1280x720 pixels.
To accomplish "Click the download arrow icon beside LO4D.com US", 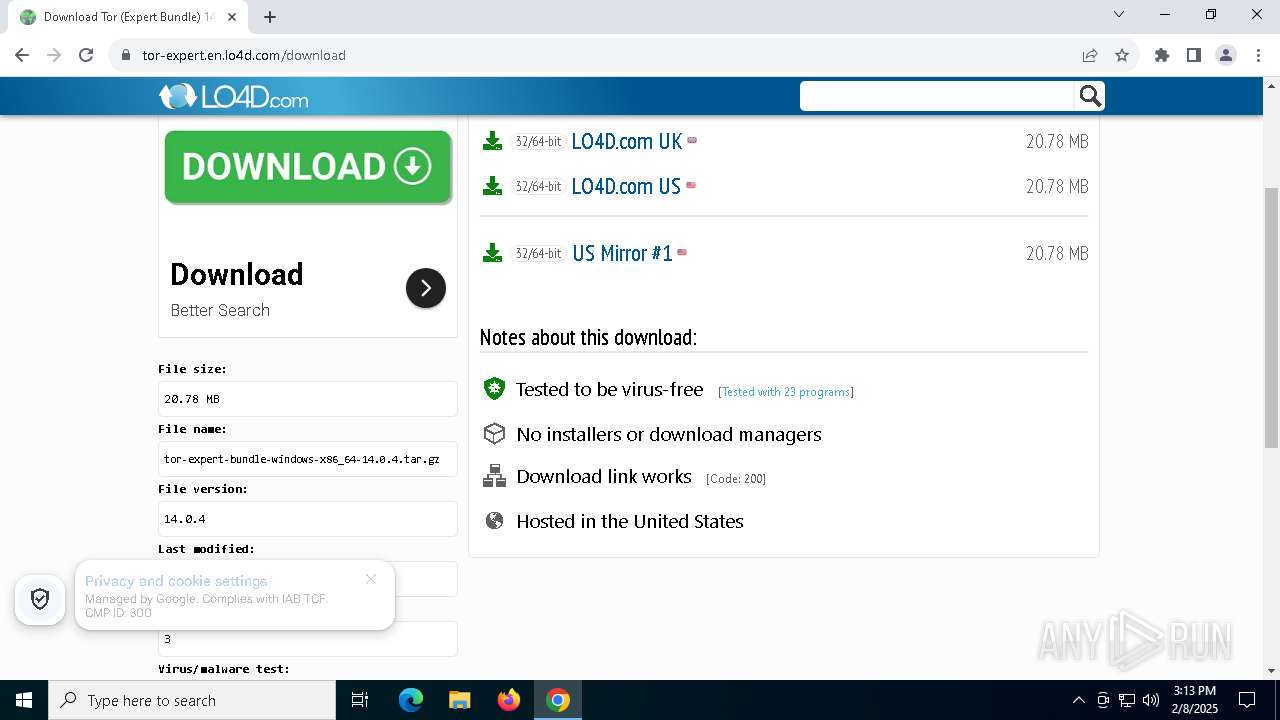I will tap(492, 186).
